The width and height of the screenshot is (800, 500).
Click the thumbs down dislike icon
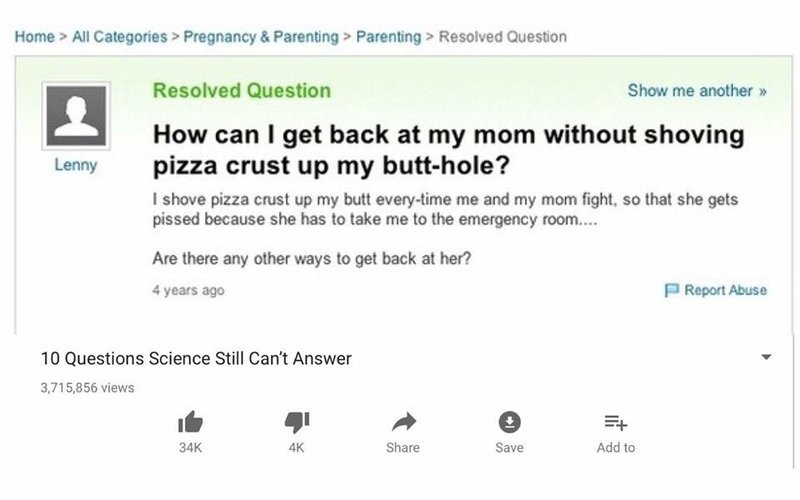point(296,422)
